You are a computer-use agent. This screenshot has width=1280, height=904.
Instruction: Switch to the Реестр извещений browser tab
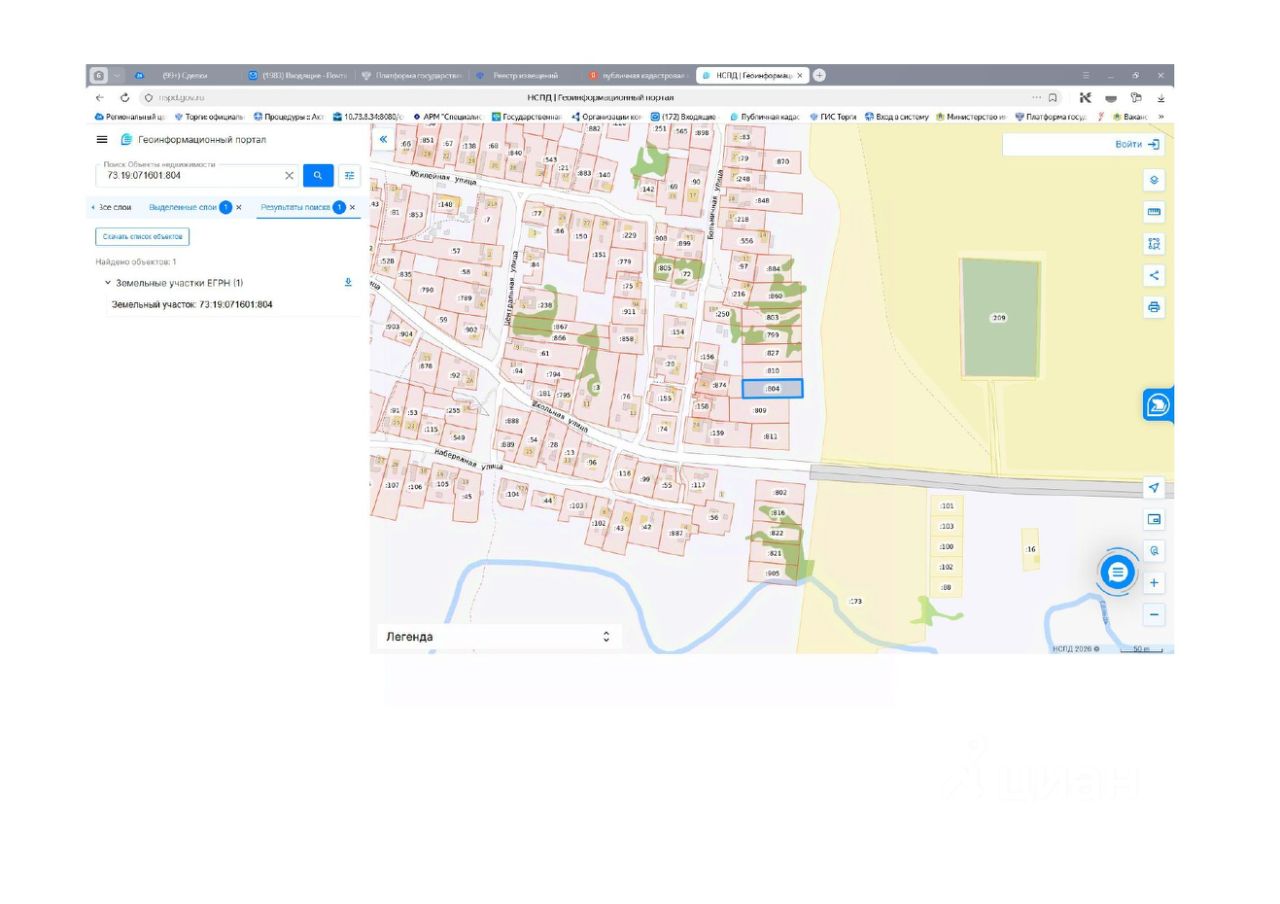tap(523, 75)
